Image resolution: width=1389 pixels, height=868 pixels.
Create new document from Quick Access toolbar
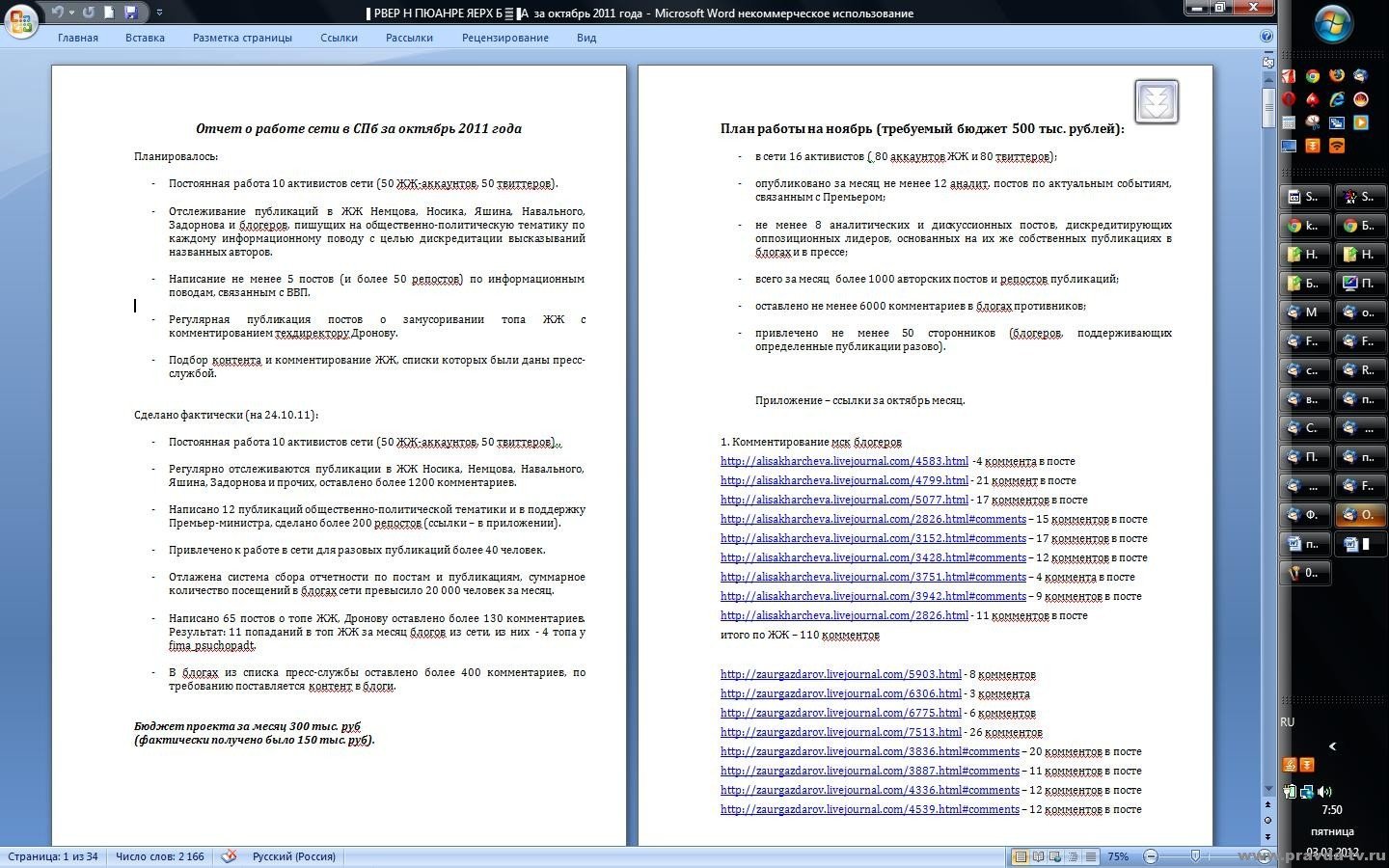(x=109, y=13)
